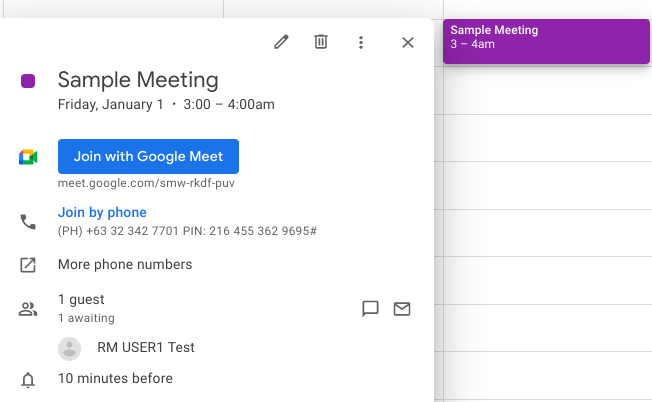Viewport: 652px width, 402px height.
Task: Click the open-in-new-window icon beside More phone numbers
Action: pyautogui.click(x=28, y=265)
